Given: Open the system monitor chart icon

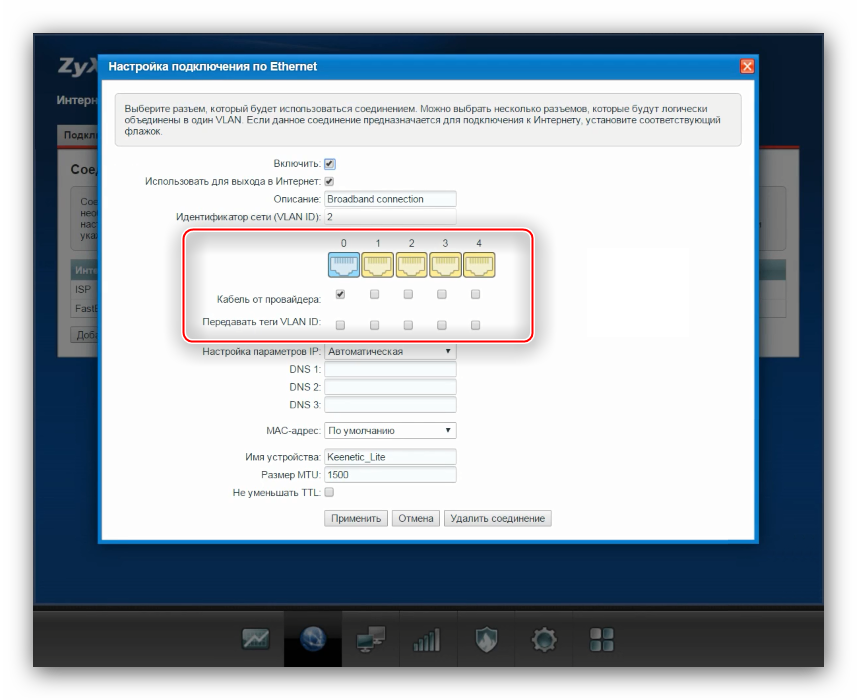Looking at the screenshot, I should click(x=255, y=639).
